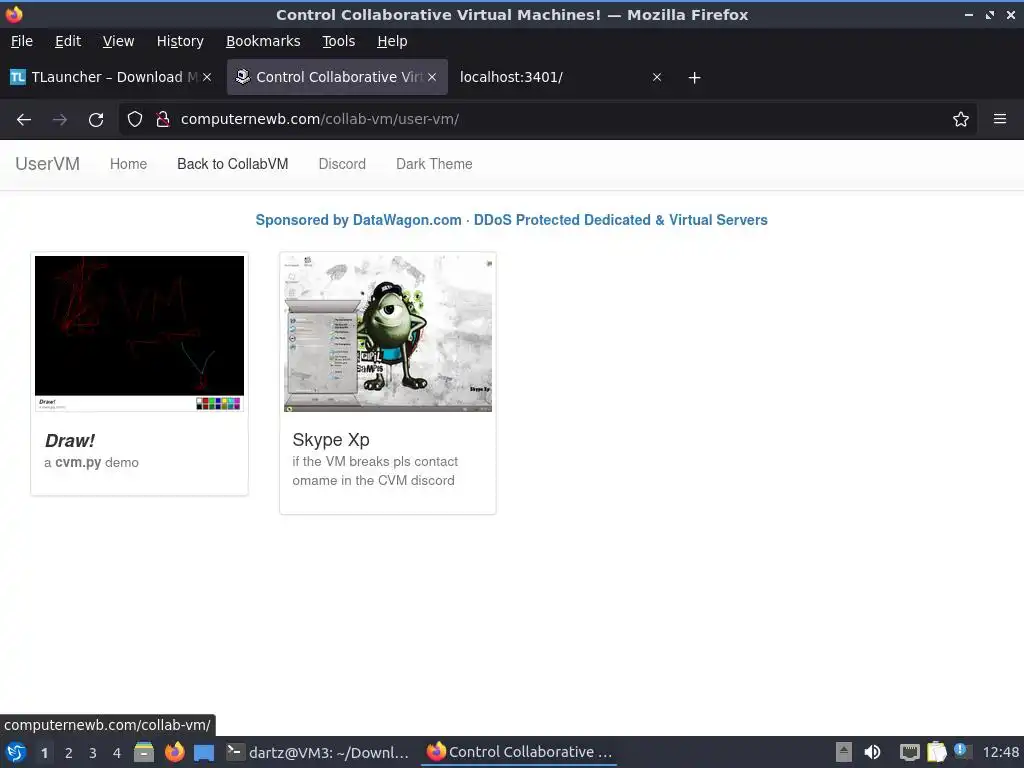The width and height of the screenshot is (1024, 768).
Task: Reload the current page
Action: 96,120
